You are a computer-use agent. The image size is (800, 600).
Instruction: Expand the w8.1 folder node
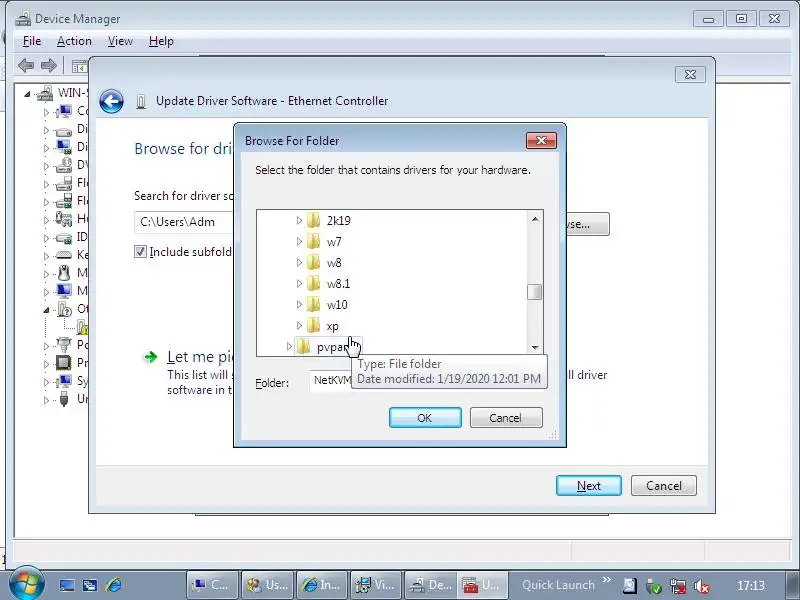tap(299, 284)
